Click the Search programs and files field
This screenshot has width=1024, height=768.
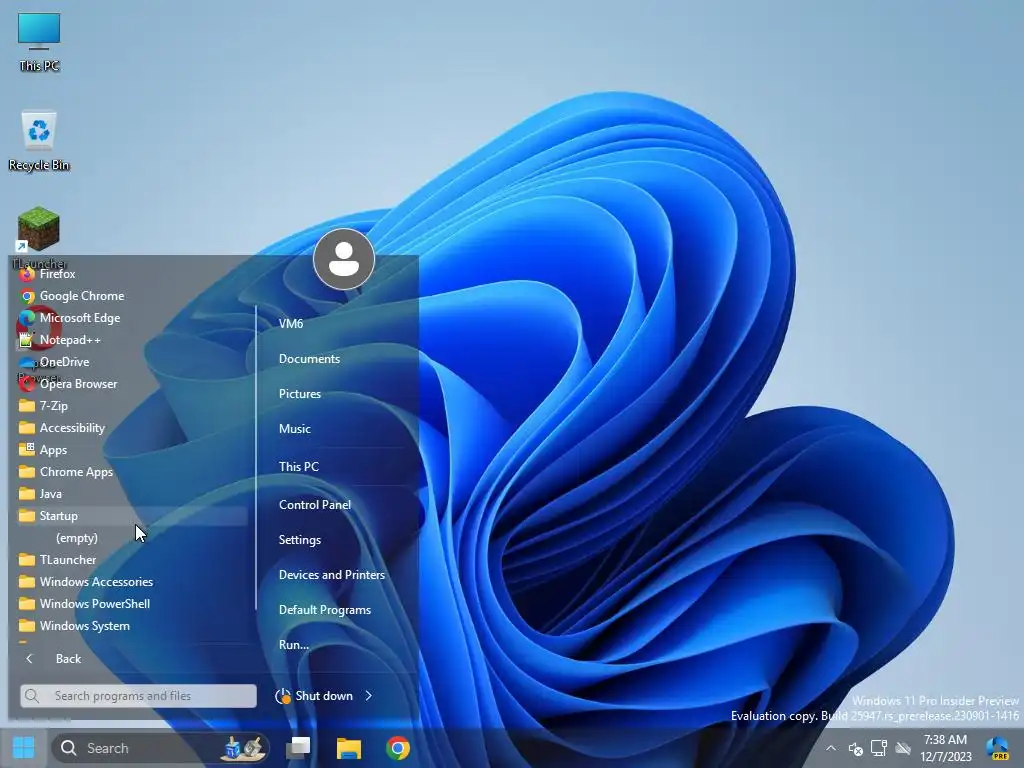coord(138,696)
